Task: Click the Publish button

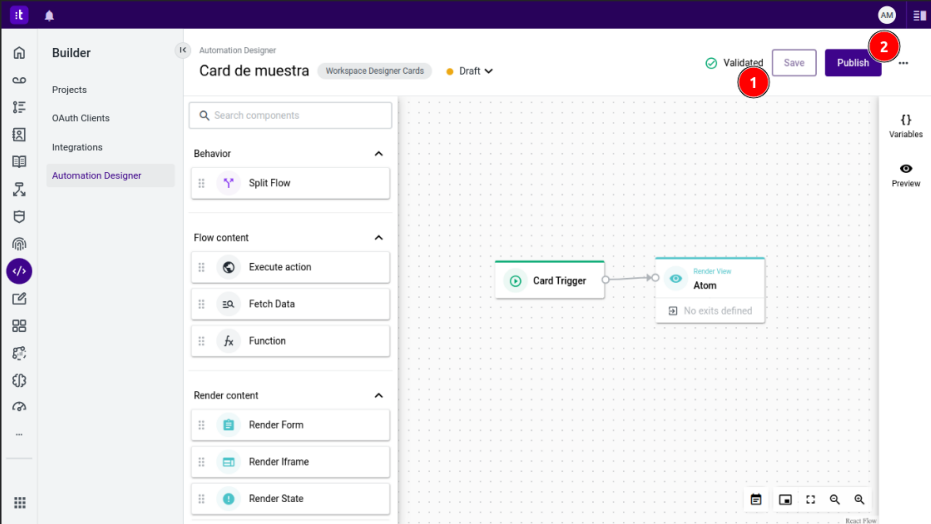Action: pyautogui.click(x=852, y=63)
